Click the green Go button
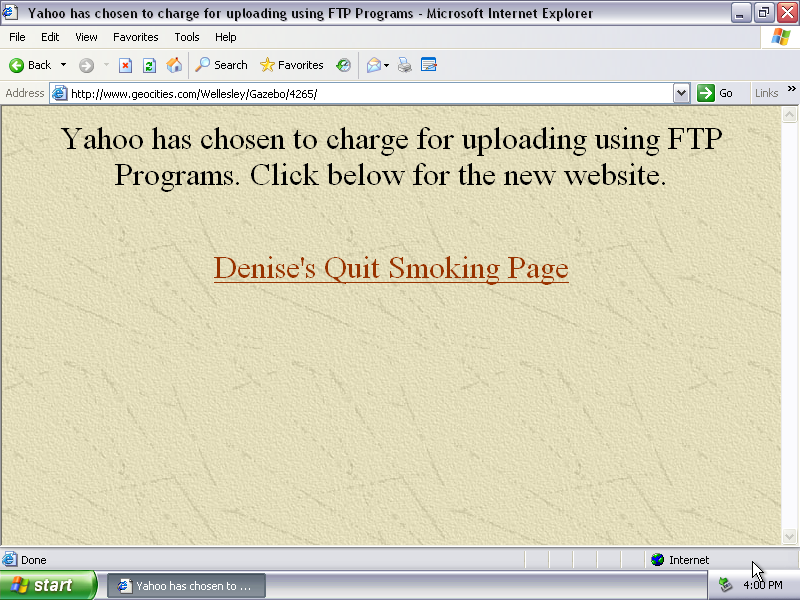Screen dimensions: 800x600 715,93
